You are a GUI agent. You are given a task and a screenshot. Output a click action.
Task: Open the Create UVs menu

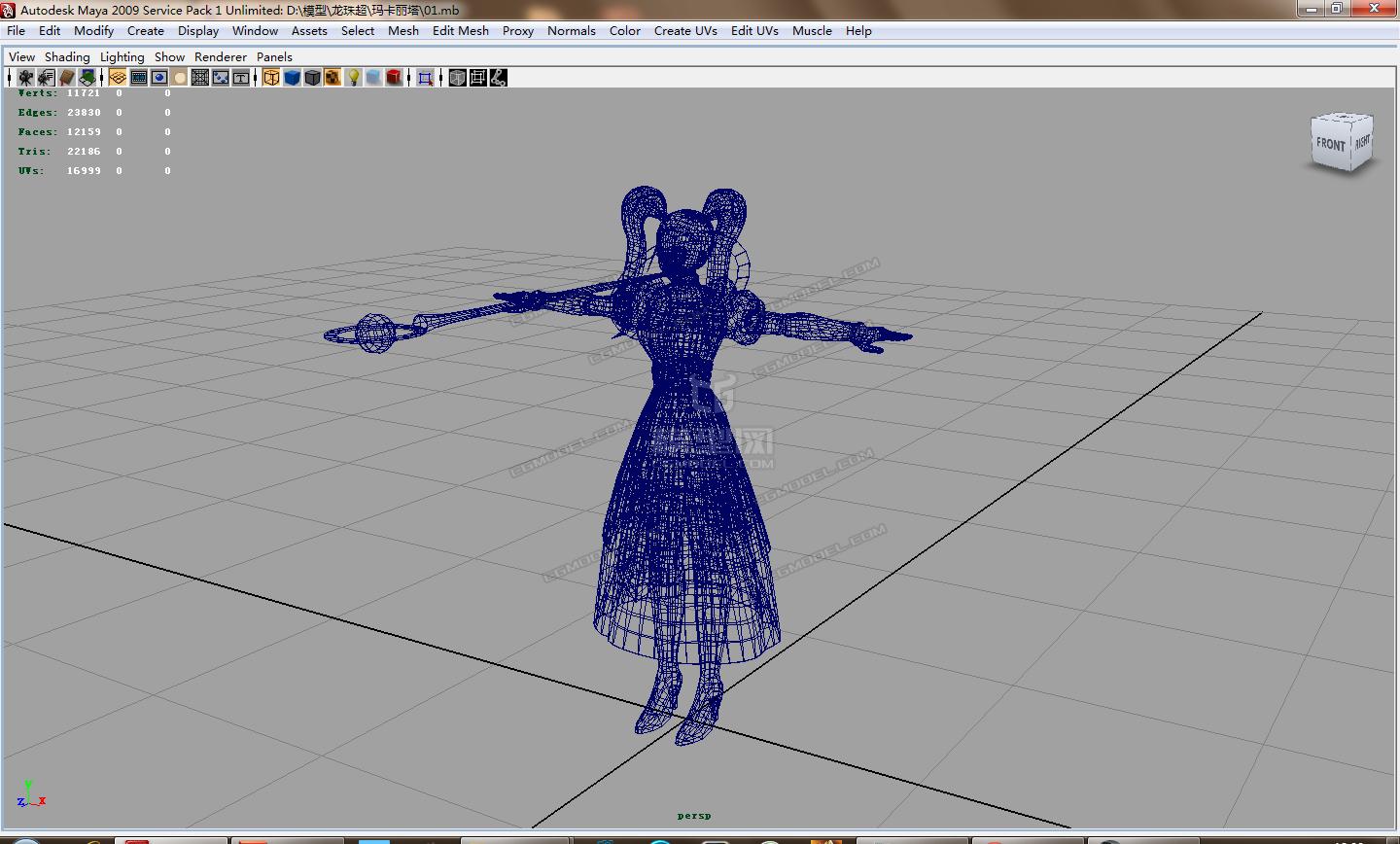coord(685,31)
